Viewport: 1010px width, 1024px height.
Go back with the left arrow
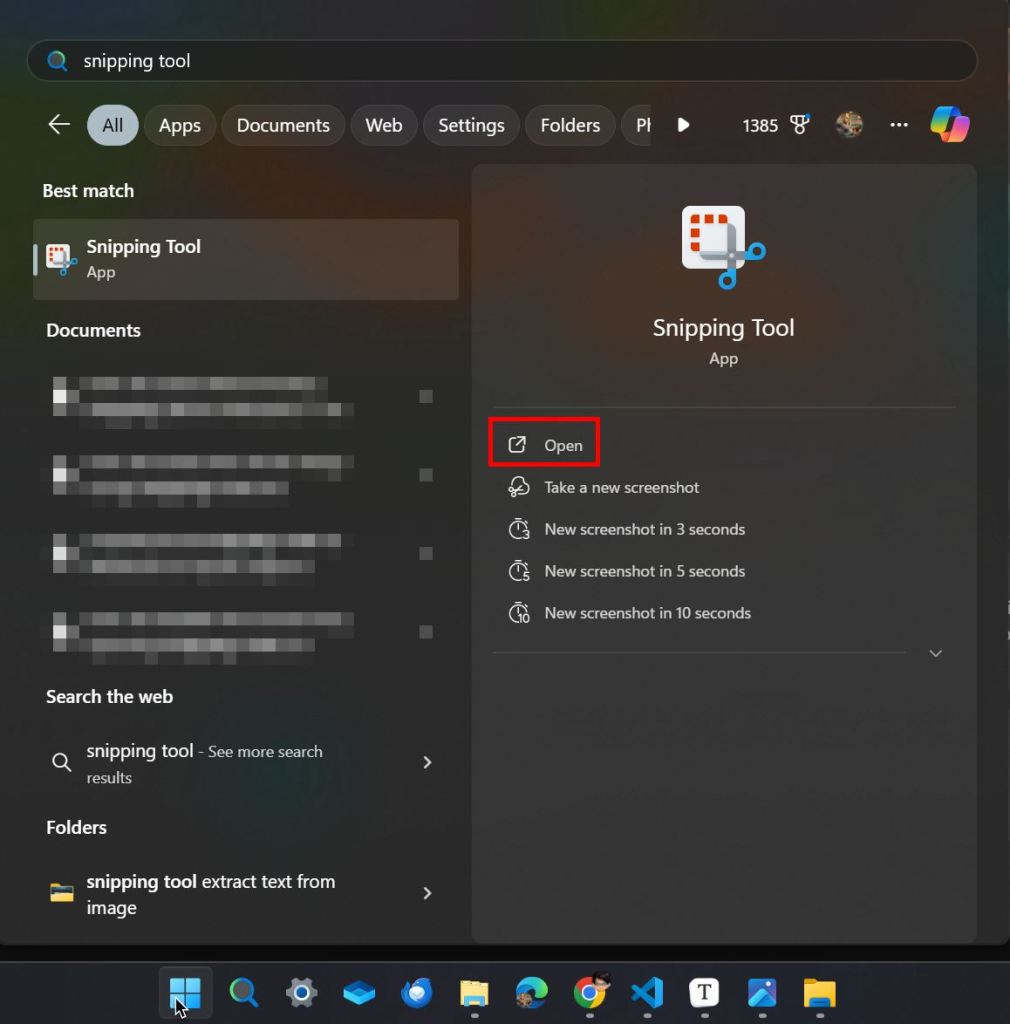[x=59, y=124]
